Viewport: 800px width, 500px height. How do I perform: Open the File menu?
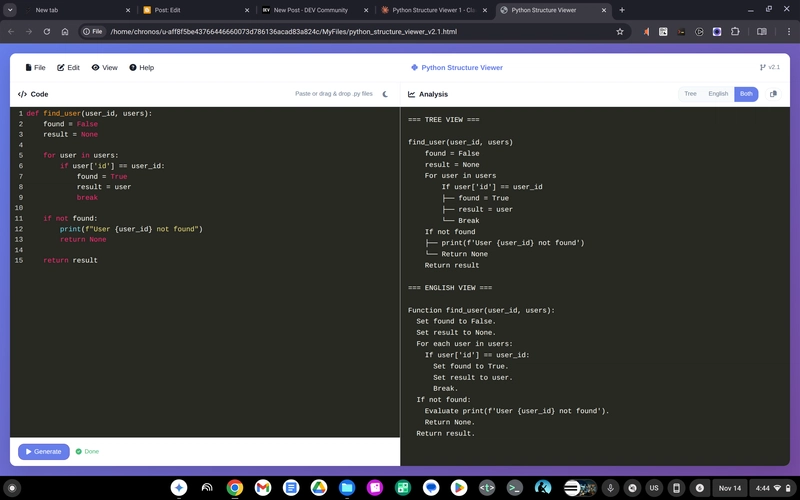36,68
